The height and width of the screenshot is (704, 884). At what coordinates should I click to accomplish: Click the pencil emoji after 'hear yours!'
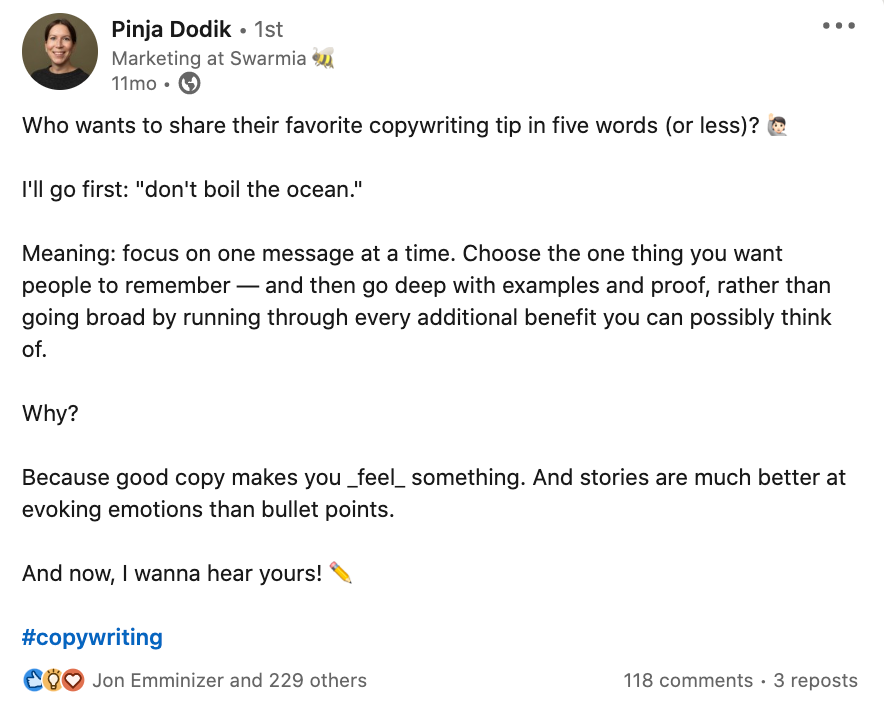point(340,573)
